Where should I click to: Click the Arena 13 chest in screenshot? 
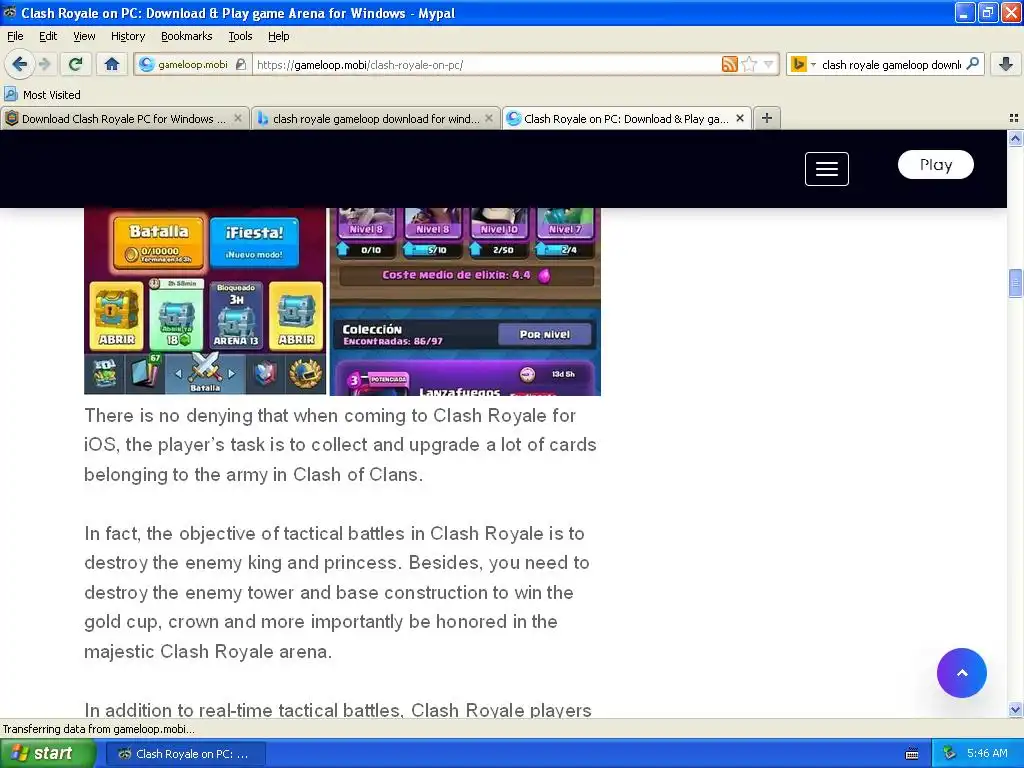[236, 315]
